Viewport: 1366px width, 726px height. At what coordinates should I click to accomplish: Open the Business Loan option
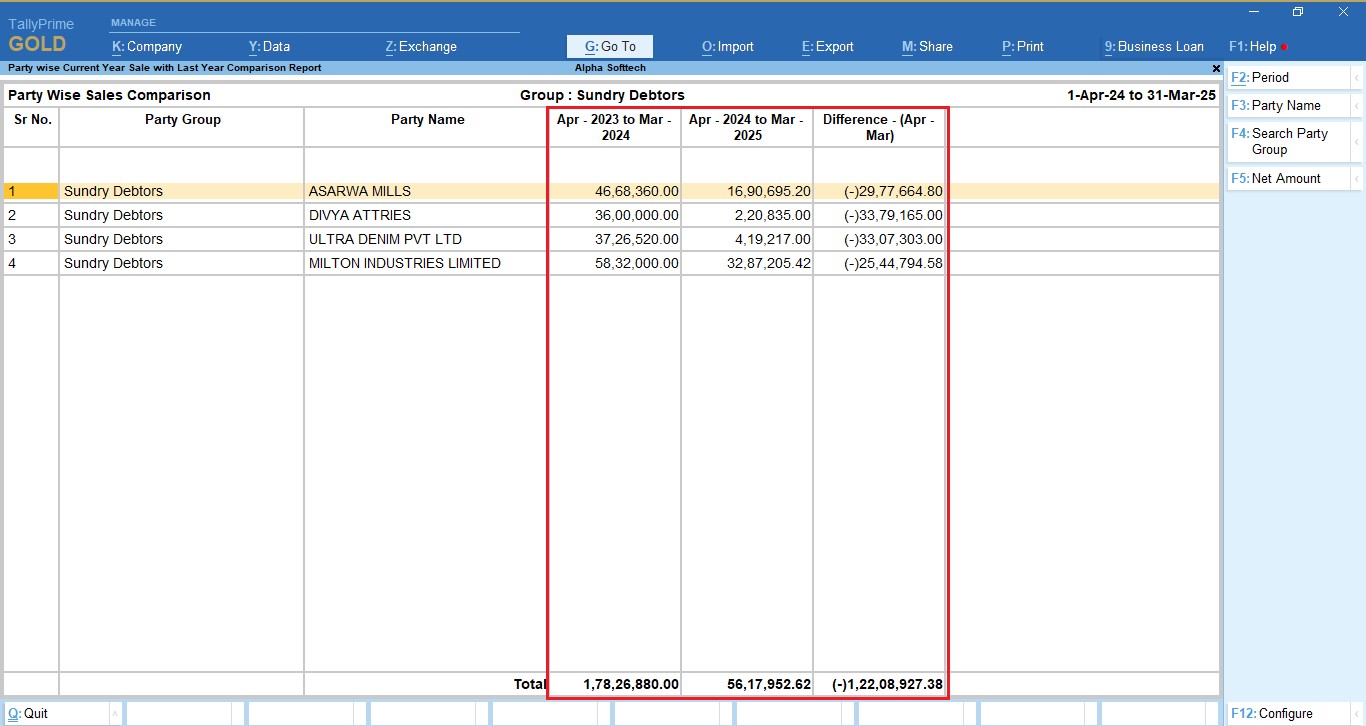1154,46
